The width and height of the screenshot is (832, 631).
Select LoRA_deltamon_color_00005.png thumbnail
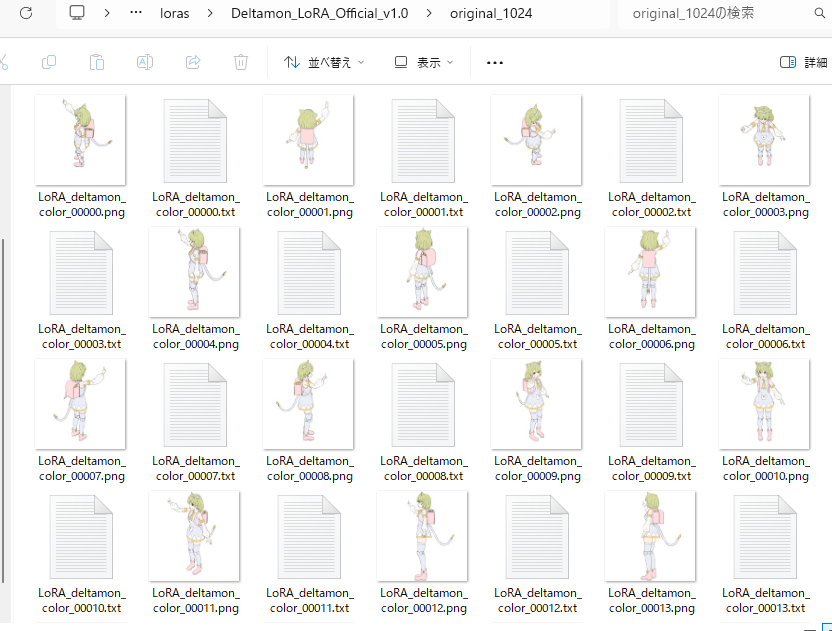[422, 272]
